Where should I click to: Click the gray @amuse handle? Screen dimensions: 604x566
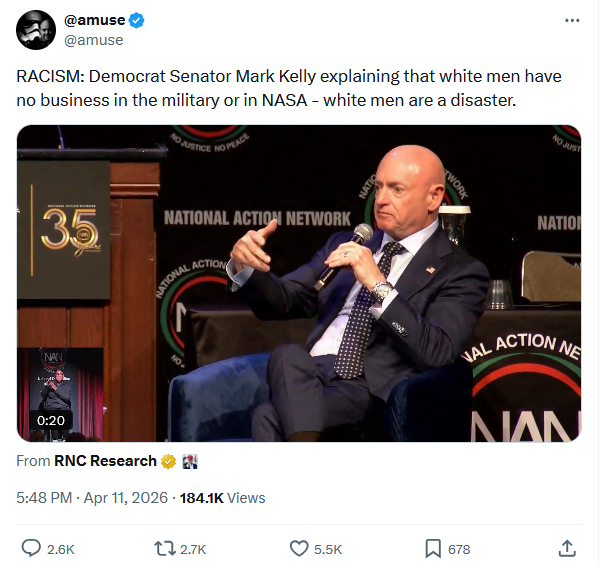pos(93,40)
